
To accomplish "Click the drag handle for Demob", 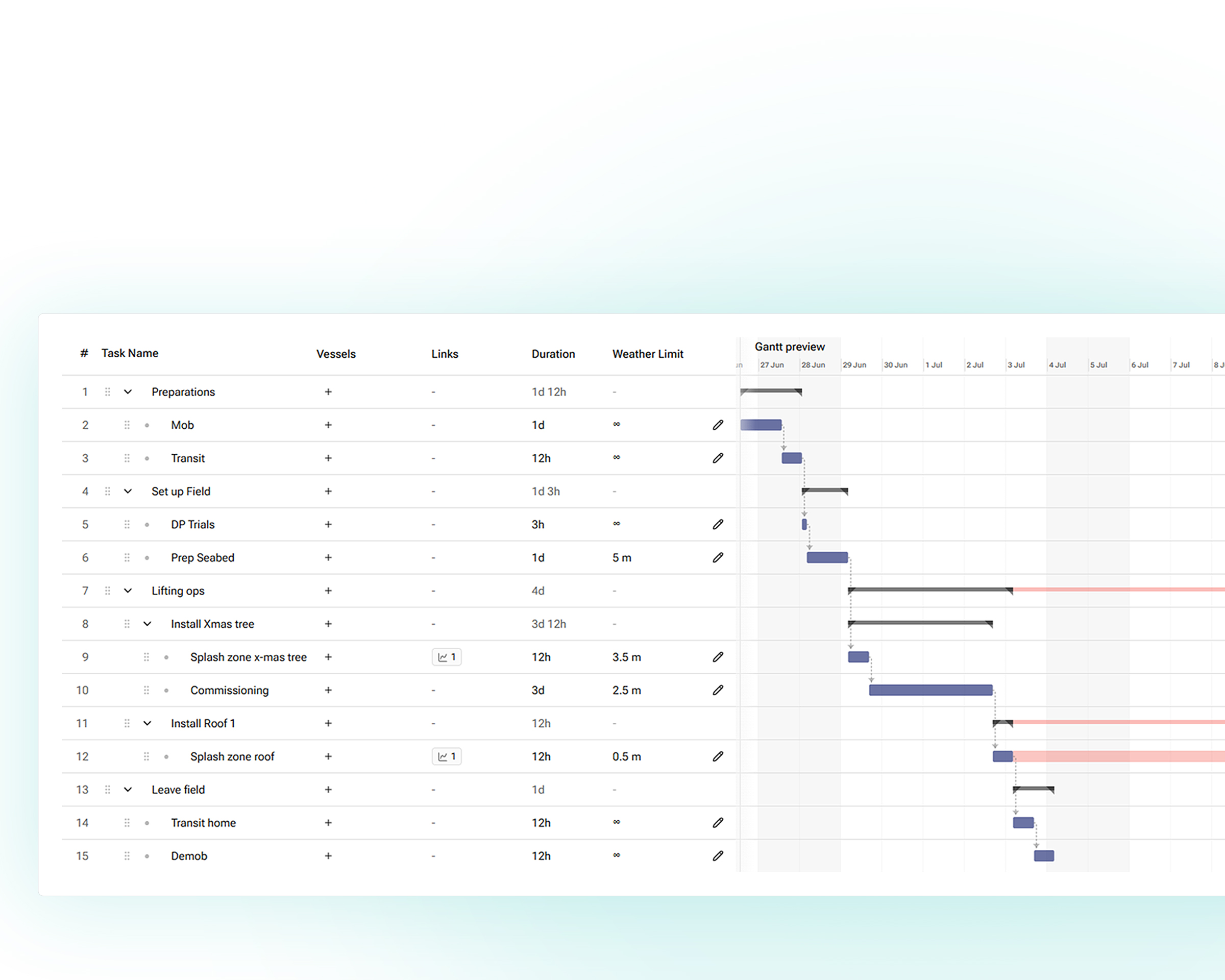I will click(127, 855).
